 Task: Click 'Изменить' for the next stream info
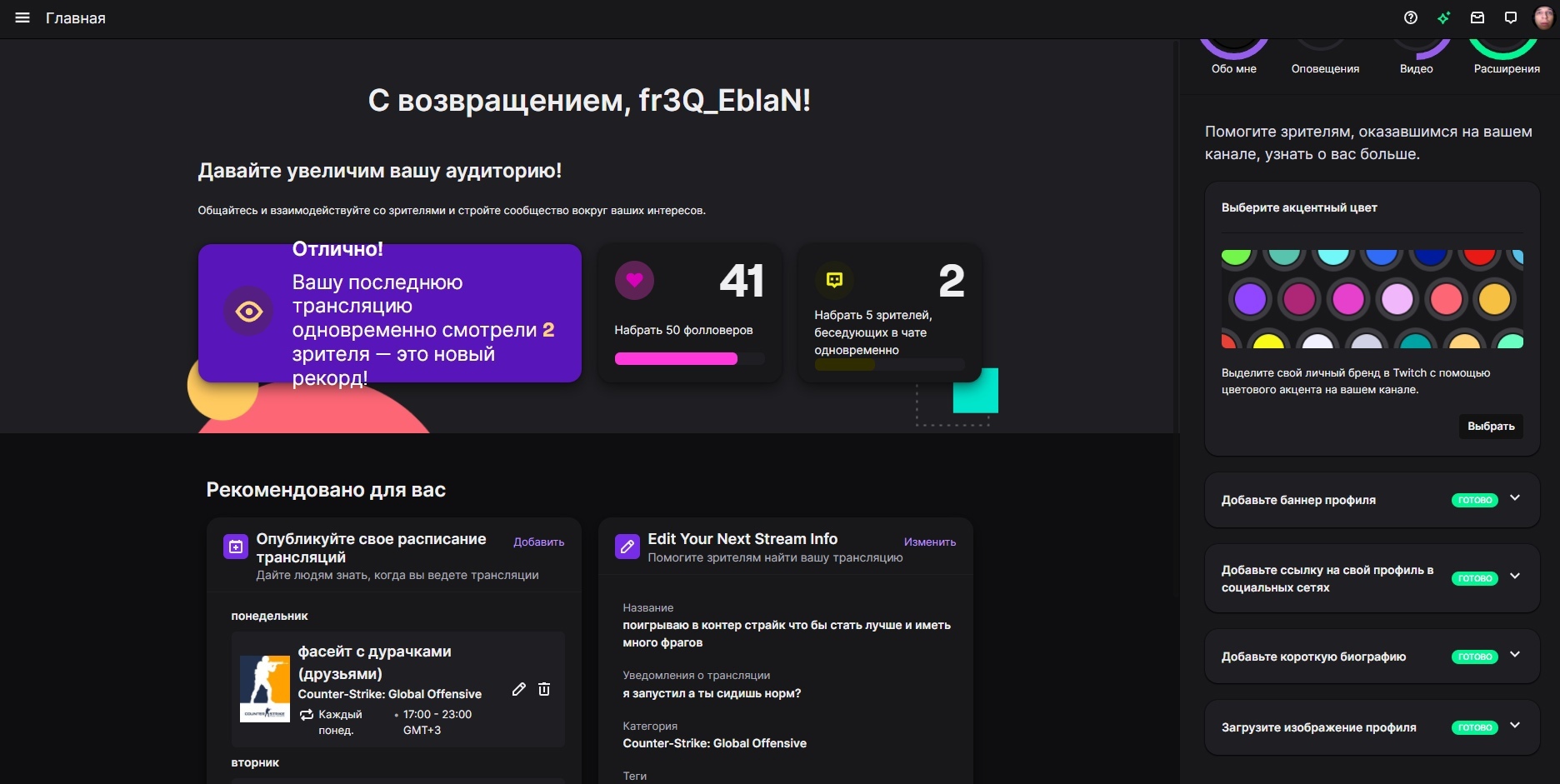pos(930,542)
